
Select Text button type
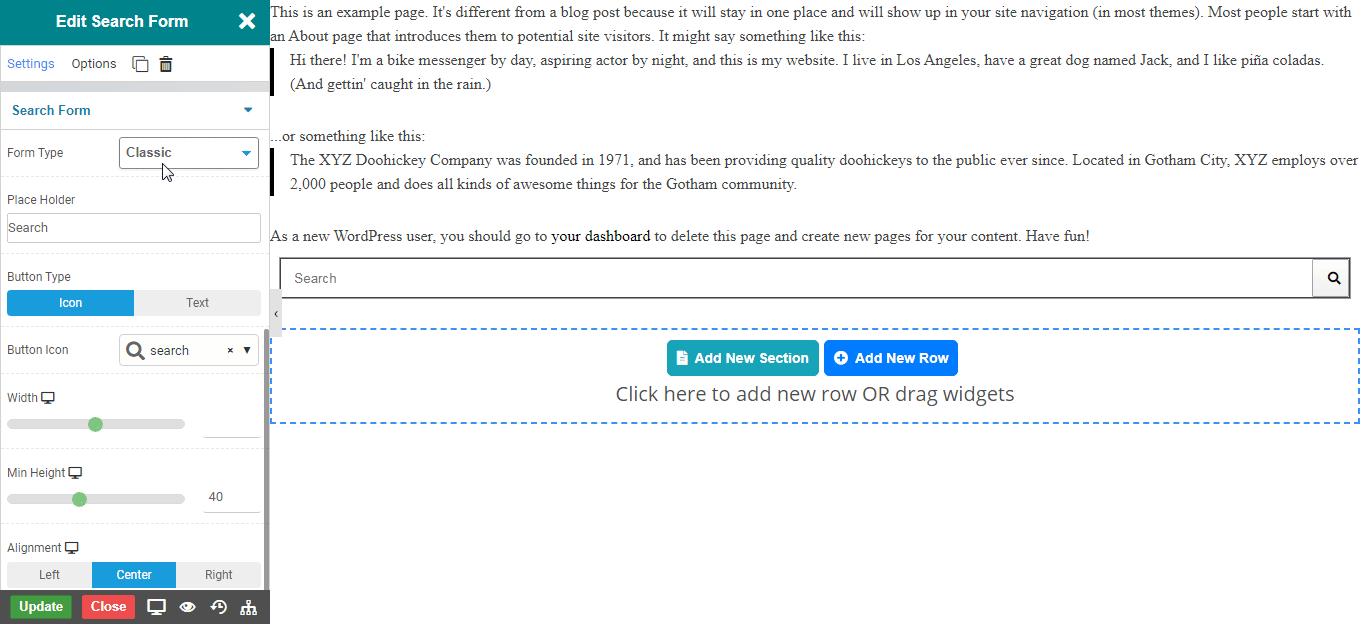tap(197, 303)
